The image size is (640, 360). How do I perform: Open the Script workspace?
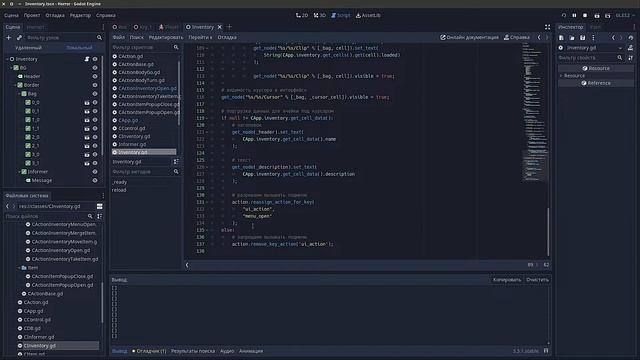click(340, 15)
